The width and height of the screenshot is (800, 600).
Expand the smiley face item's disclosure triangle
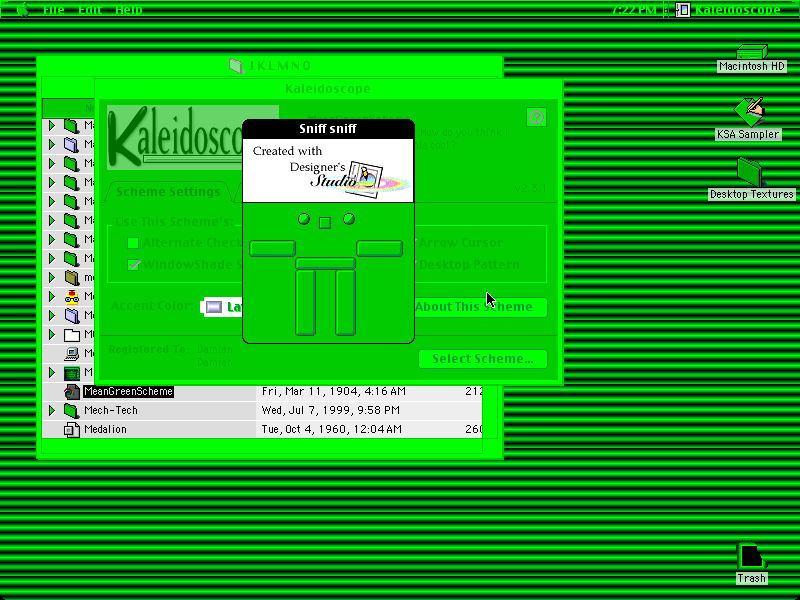coord(52,296)
